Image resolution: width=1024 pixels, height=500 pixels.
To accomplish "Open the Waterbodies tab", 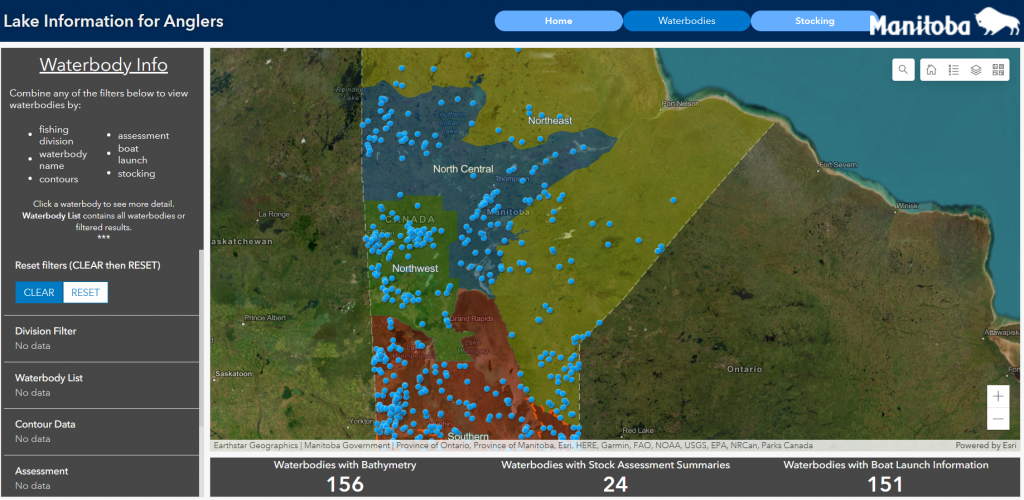I will [686, 21].
